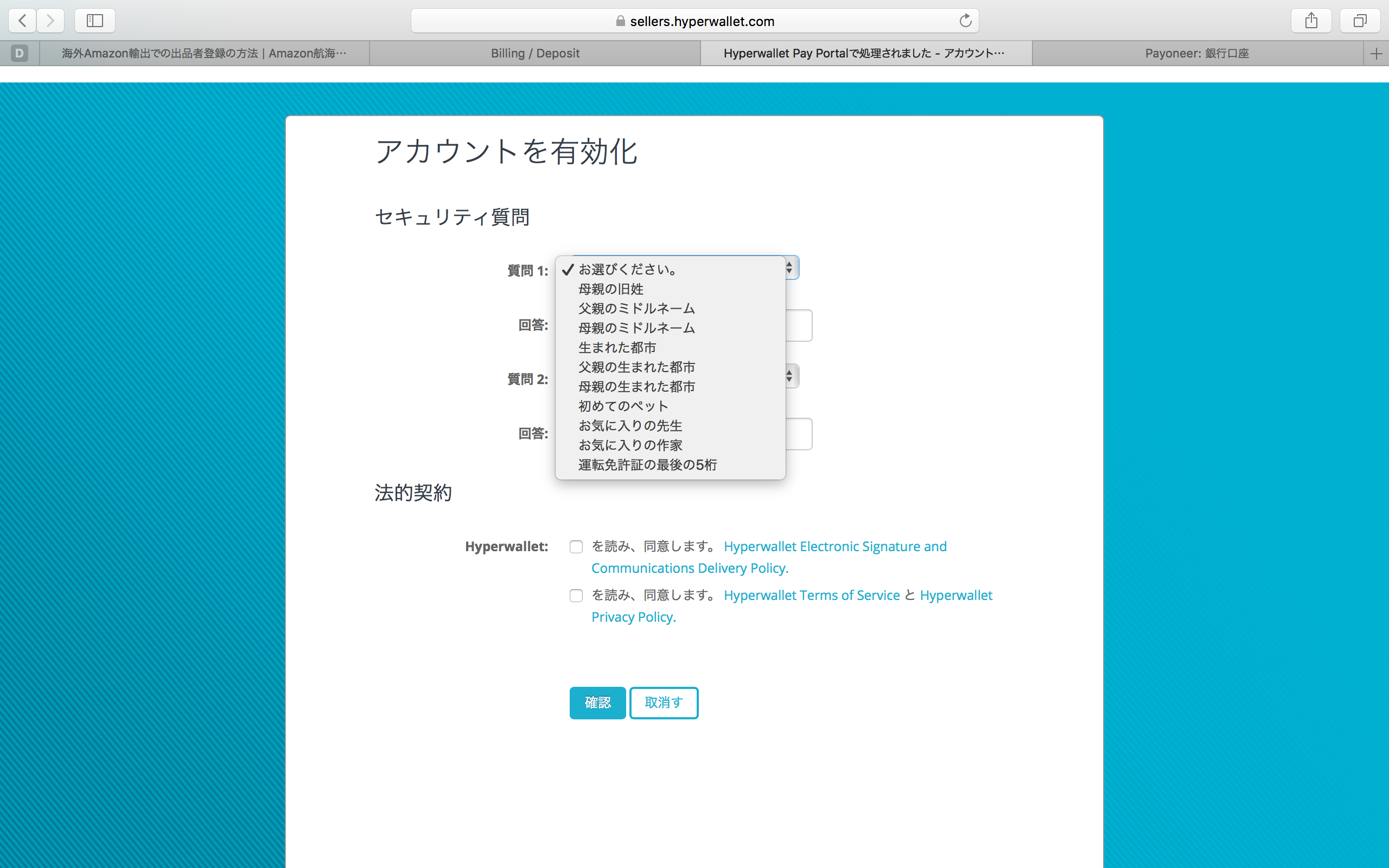Image resolution: width=1389 pixels, height=868 pixels.
Task: Agree to Electronic Signature policy checkbox
Action: pyautogui.click(x=576, y=546)
